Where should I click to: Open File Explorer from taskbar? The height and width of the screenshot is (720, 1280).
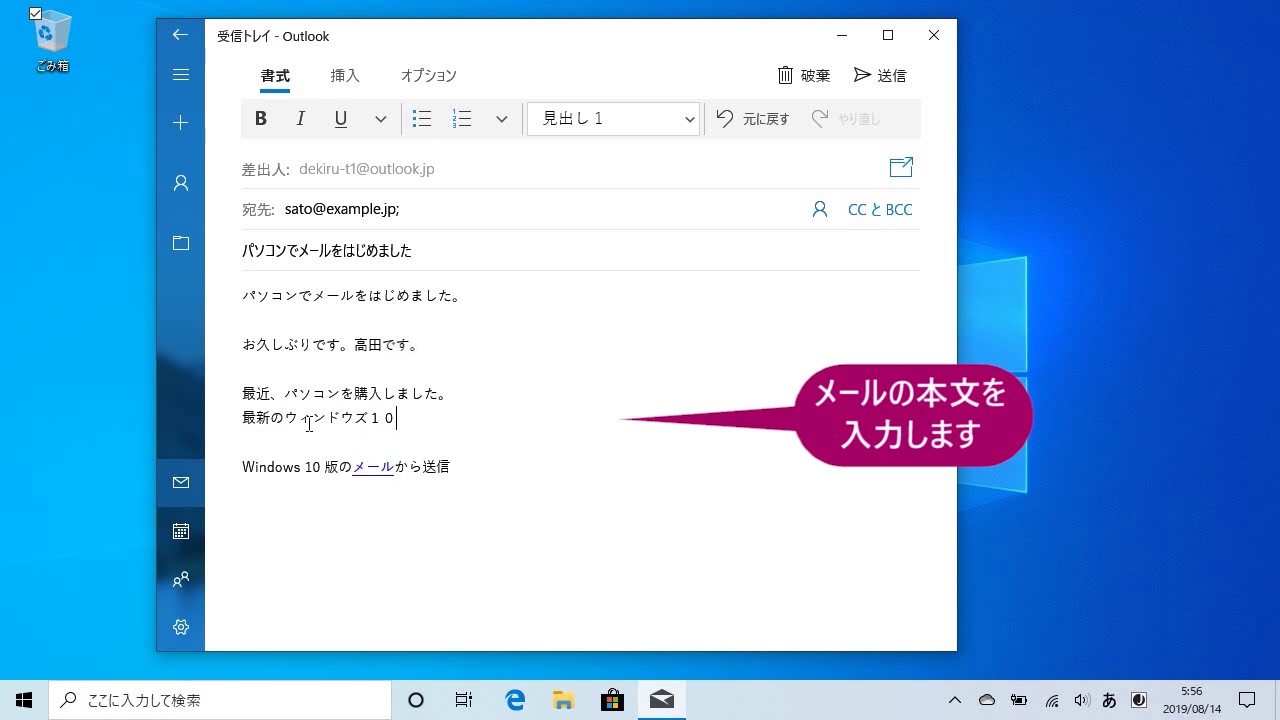coord(564,700)
